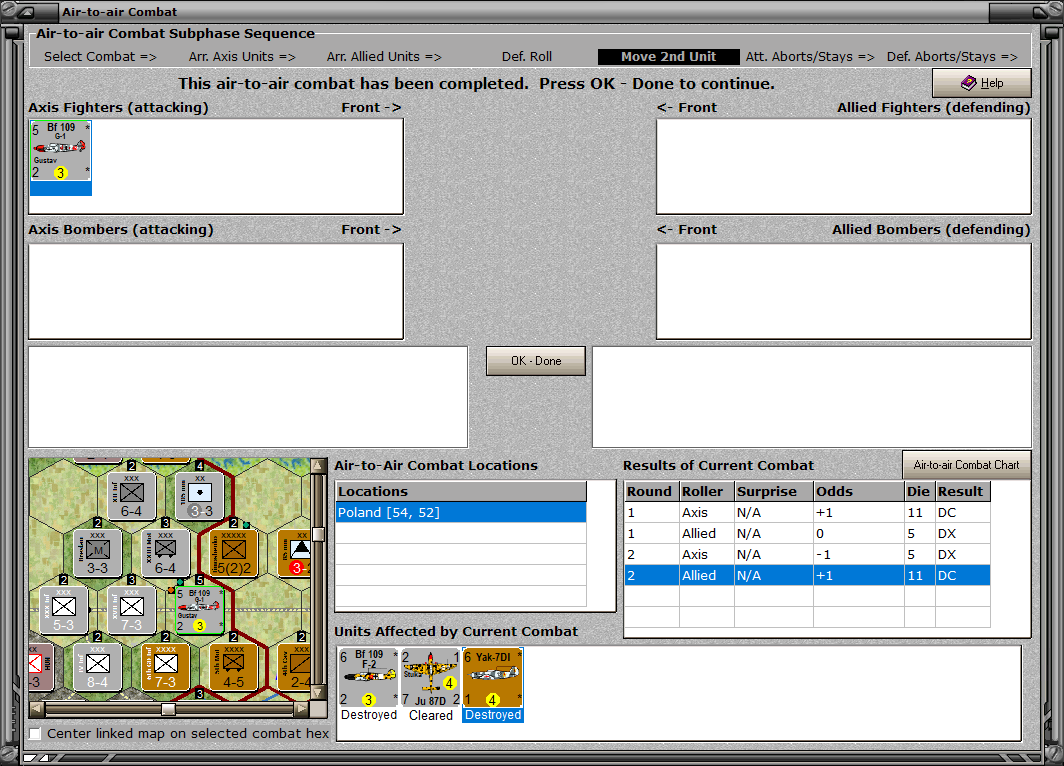Select round 1 Axis result row

(x=807, y=512)
